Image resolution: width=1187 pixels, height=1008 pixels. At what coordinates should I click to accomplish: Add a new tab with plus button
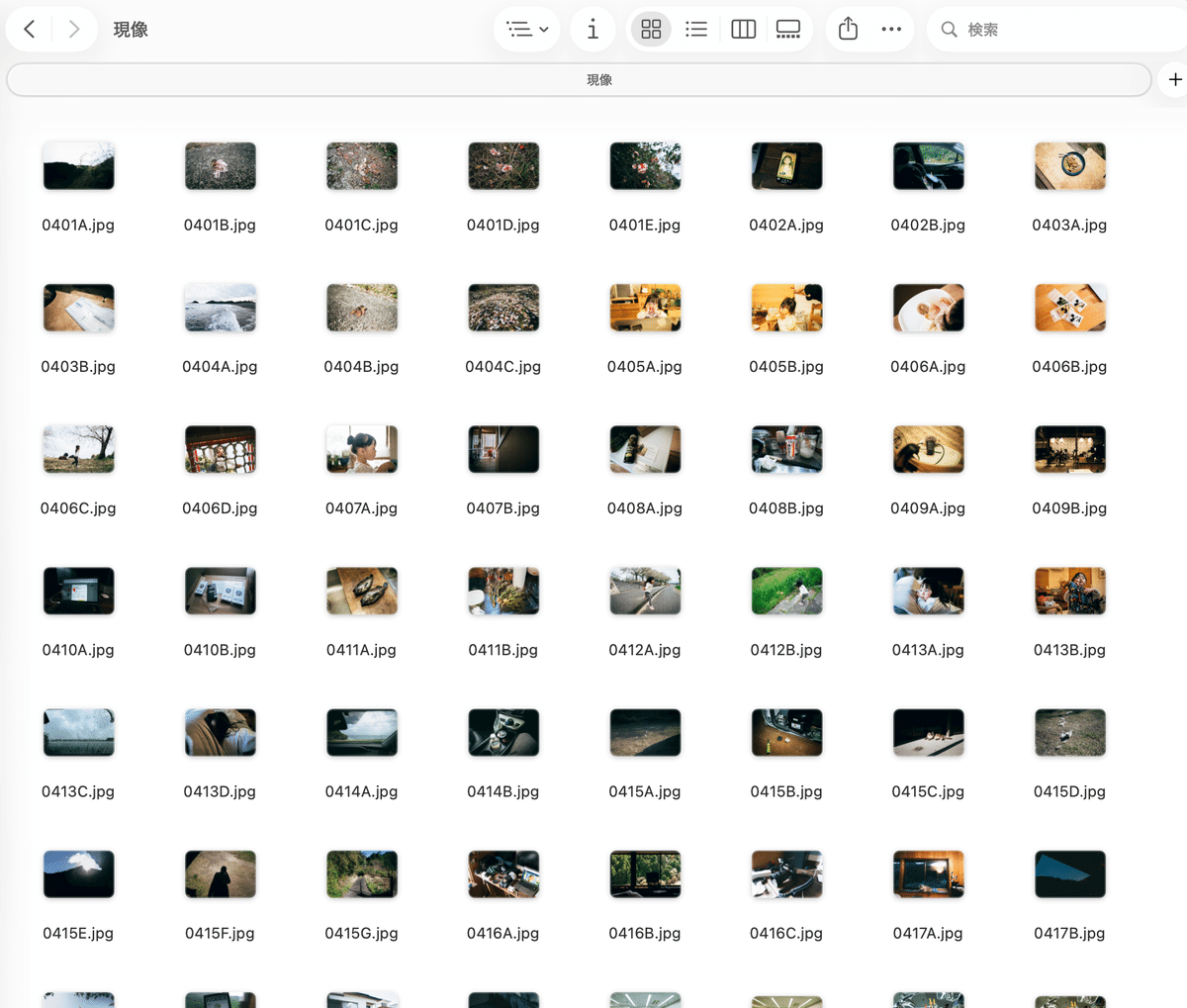1174,80
